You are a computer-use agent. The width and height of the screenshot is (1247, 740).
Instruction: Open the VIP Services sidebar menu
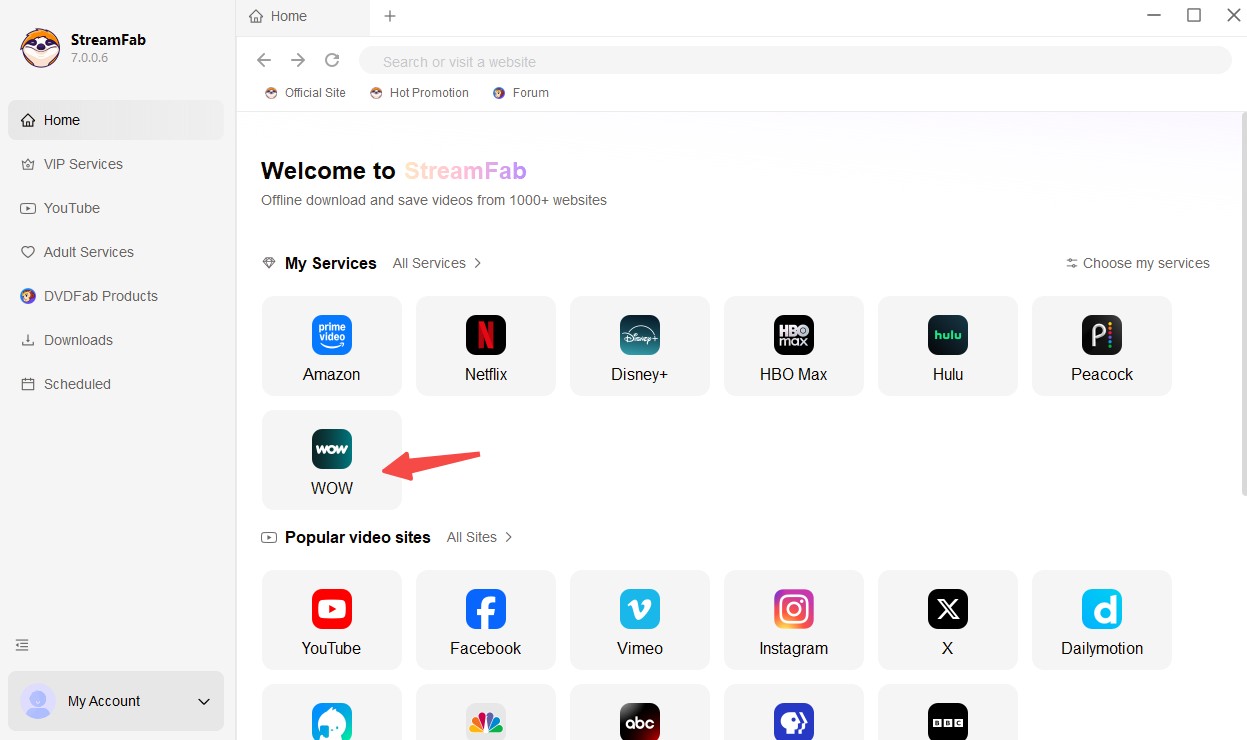[83, 164]
